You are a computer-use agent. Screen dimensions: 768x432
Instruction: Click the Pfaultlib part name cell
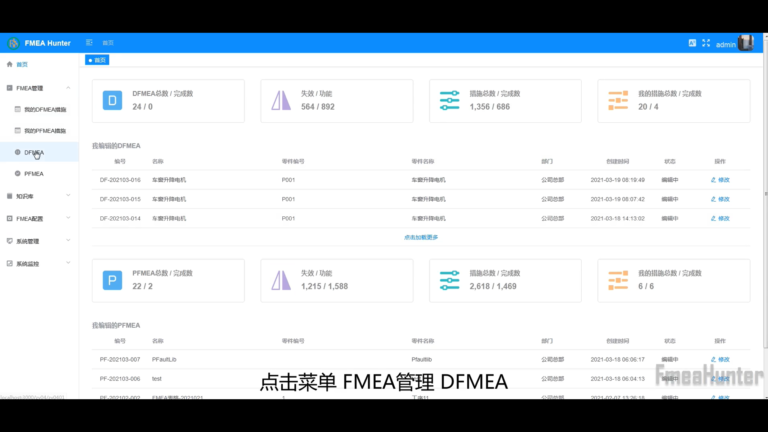pyautogui.click(x=422, y=360)
